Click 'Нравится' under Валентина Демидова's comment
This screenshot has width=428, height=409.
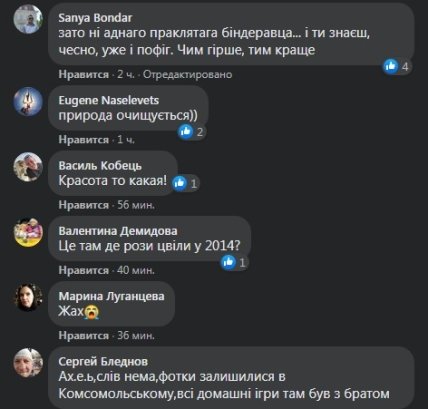click(x=84, y=270)
